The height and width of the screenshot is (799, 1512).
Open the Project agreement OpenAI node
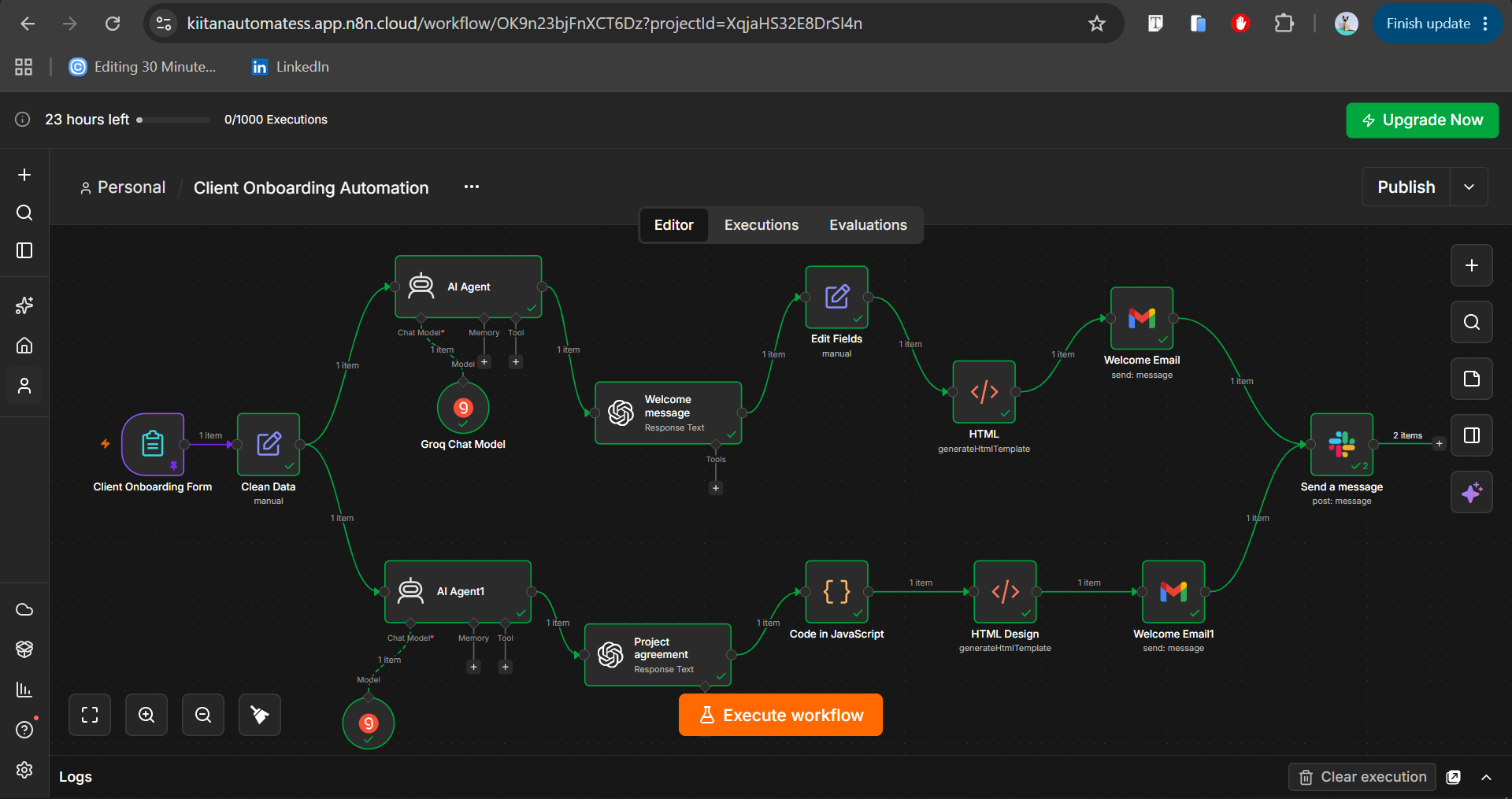[658, 655]
